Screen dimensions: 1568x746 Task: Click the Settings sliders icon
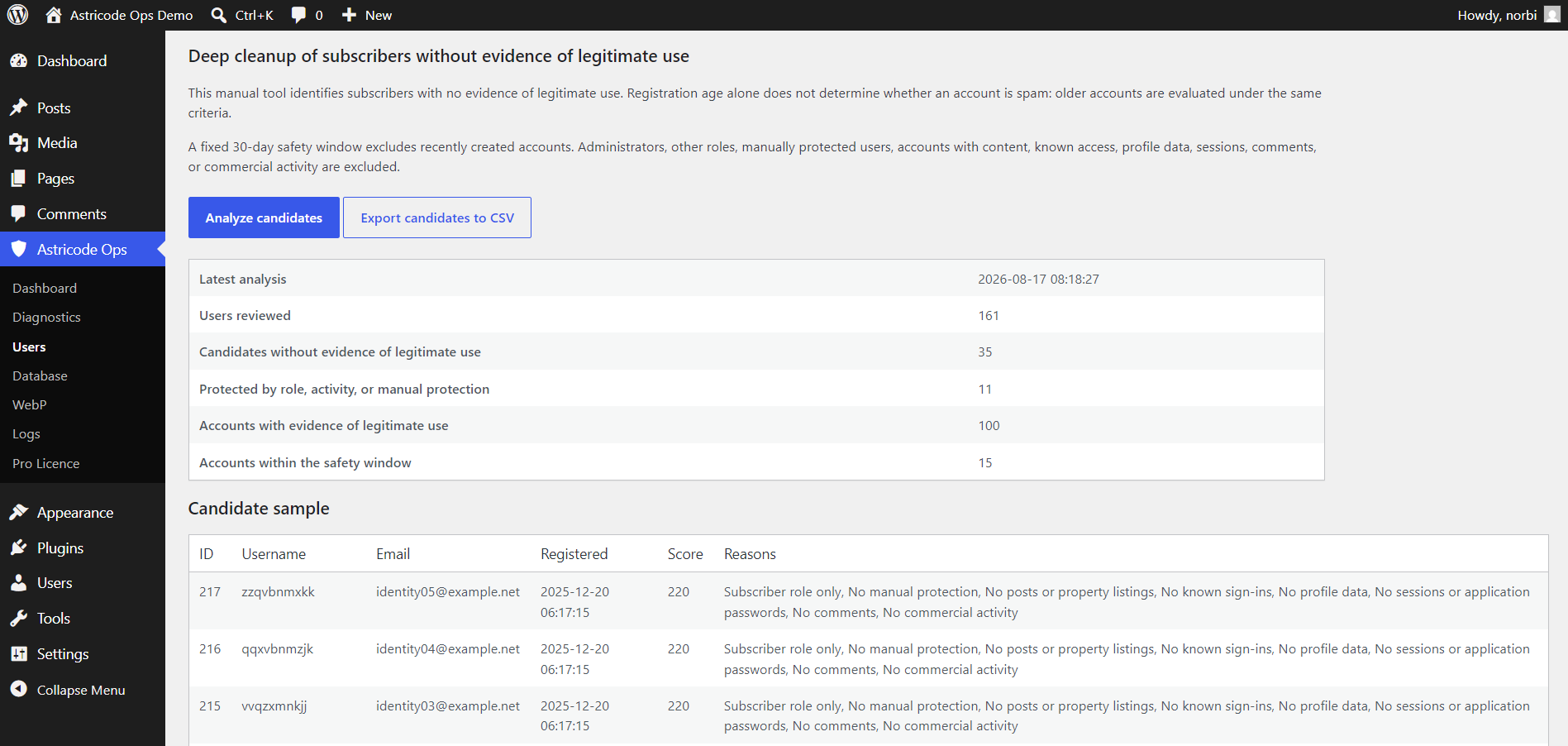19,654
